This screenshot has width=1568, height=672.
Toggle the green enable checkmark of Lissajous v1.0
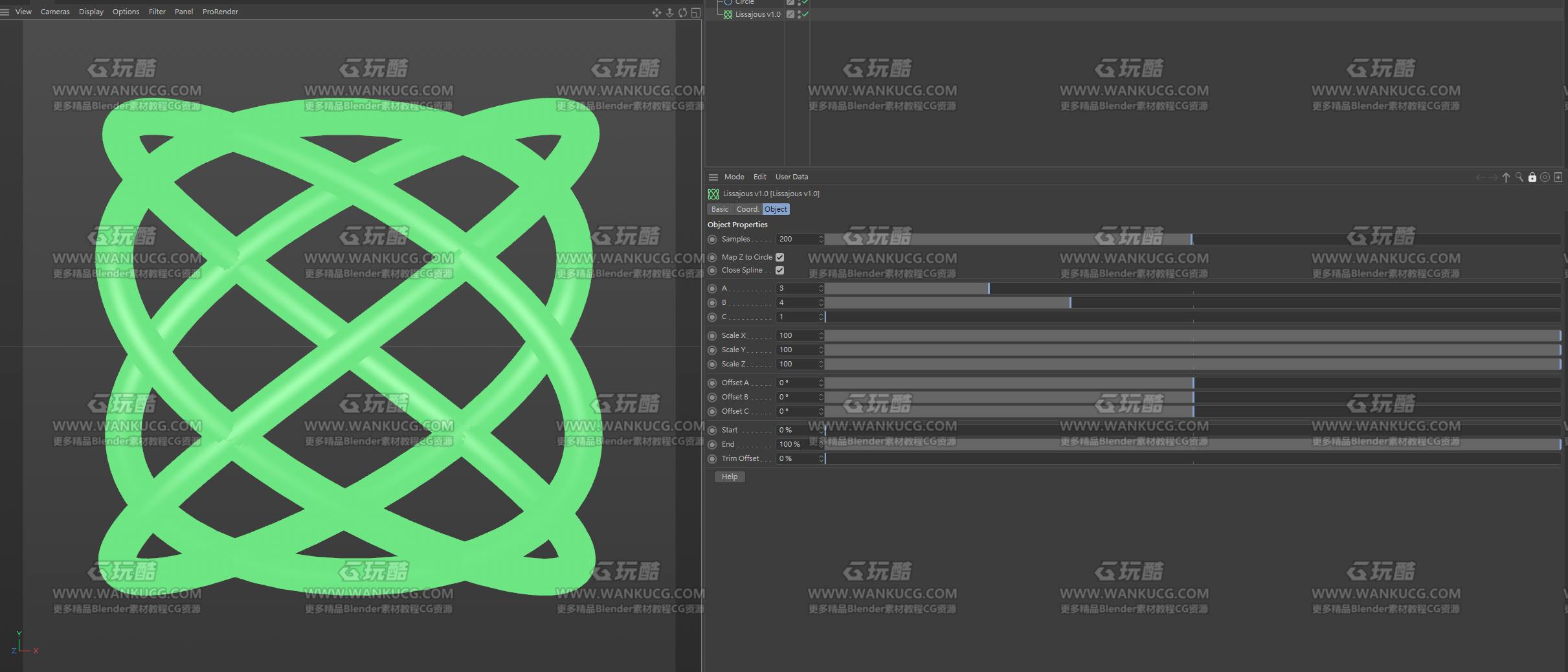tap(805, 14)
